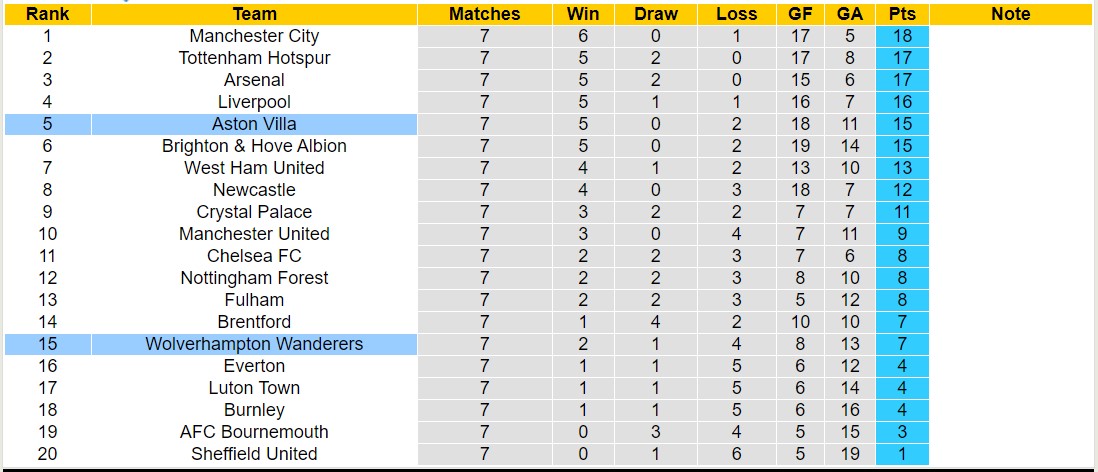Screen dimensions: 1098x472
Task: Select the highlighted Aston Villa row
Action: pos(254,124)
